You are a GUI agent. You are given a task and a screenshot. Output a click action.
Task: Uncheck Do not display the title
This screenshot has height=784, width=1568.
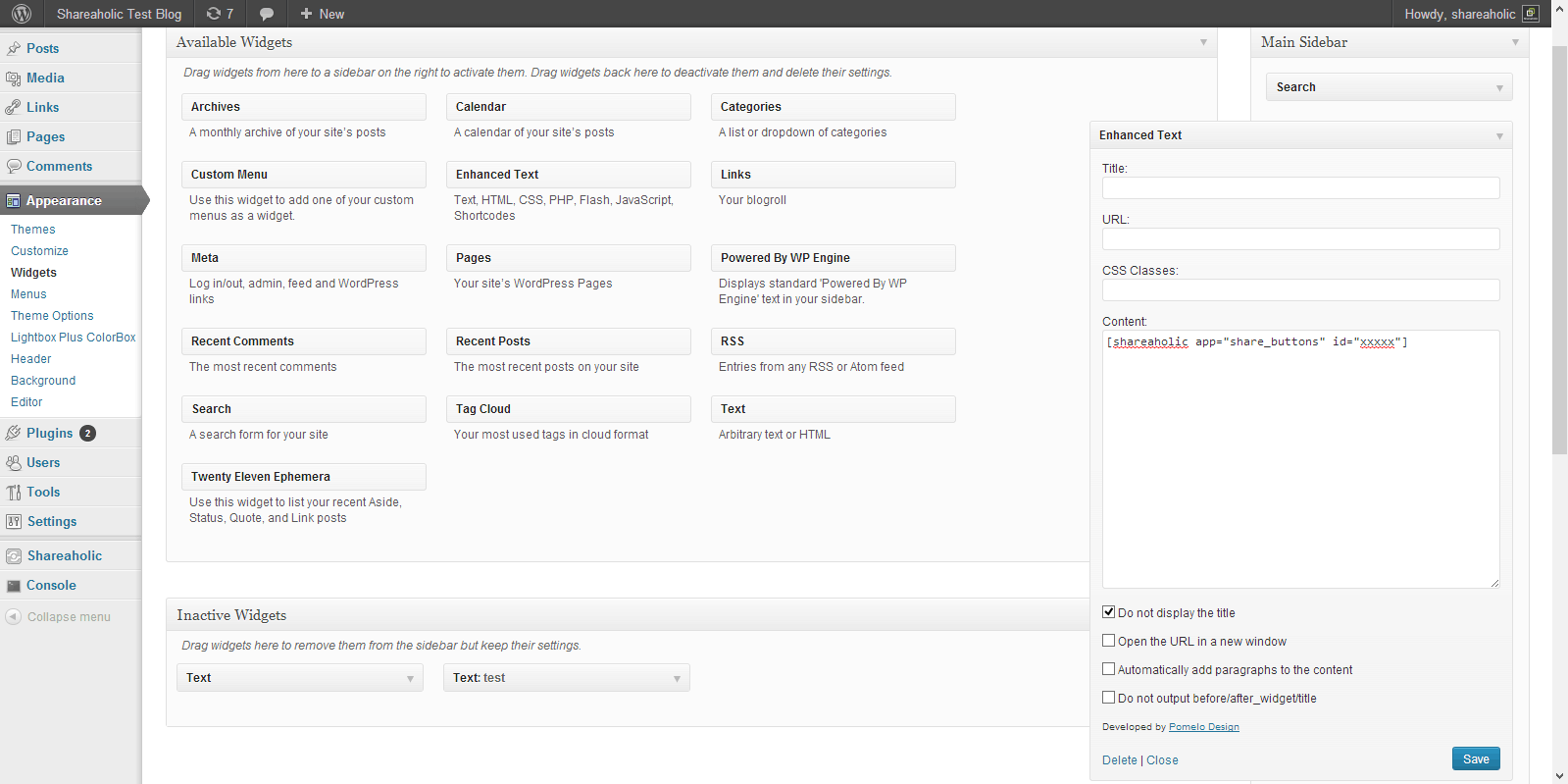tap(1109, 612)
